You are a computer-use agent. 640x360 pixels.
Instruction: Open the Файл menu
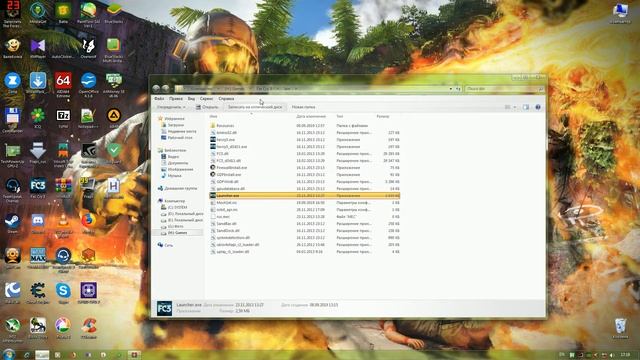159,98
